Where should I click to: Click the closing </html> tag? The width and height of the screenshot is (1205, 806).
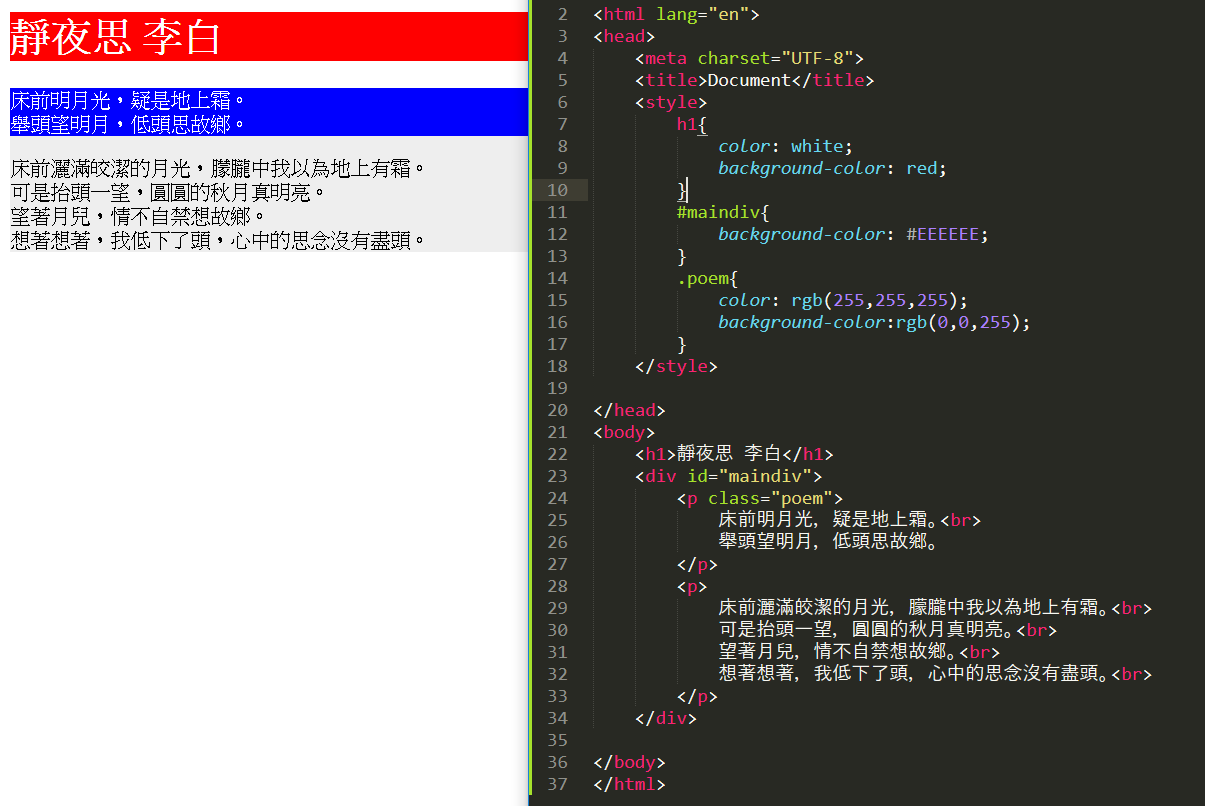(629, 784)
